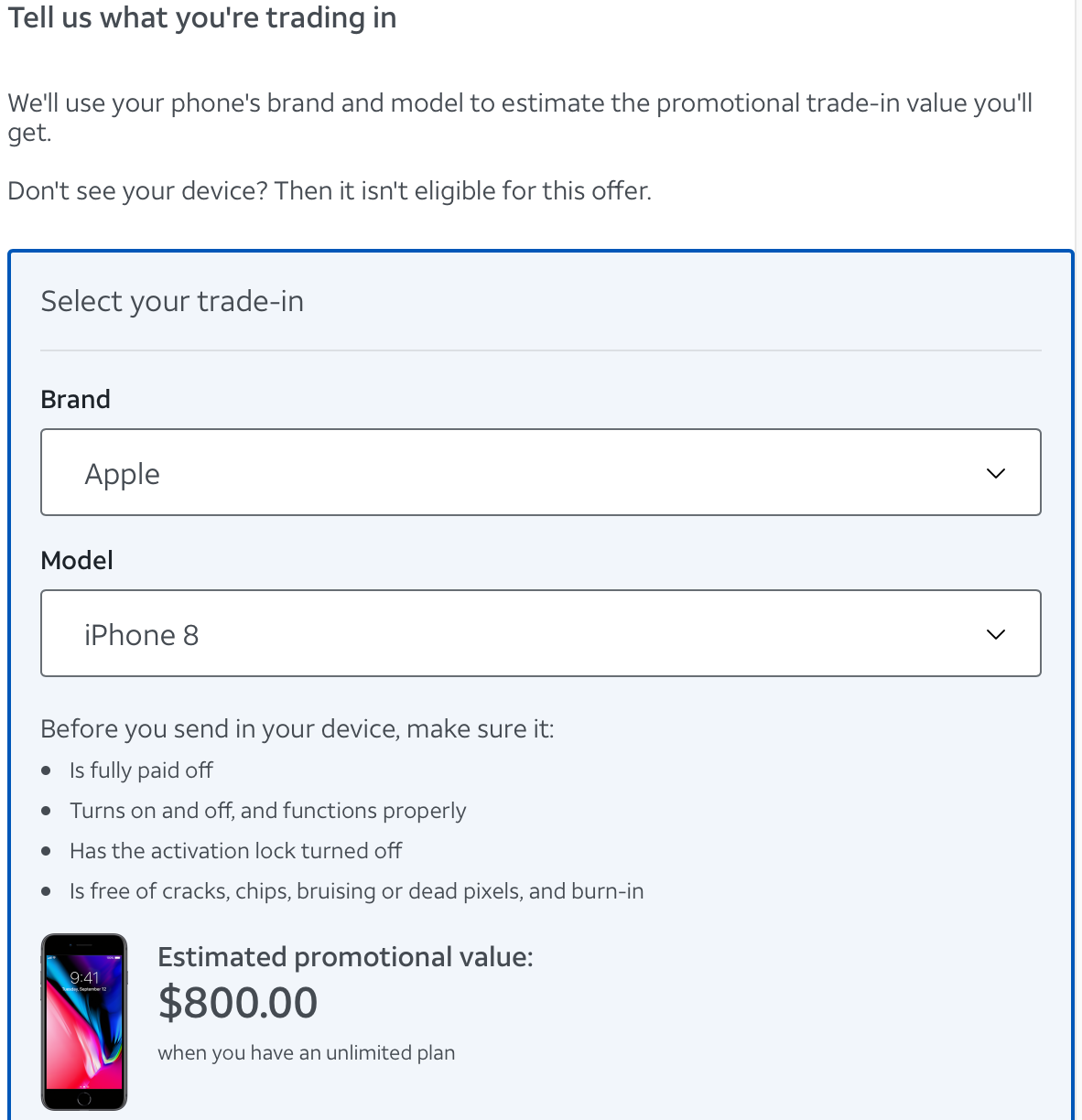Click the chevron arrow in Model field

click(x=996, y=634)
